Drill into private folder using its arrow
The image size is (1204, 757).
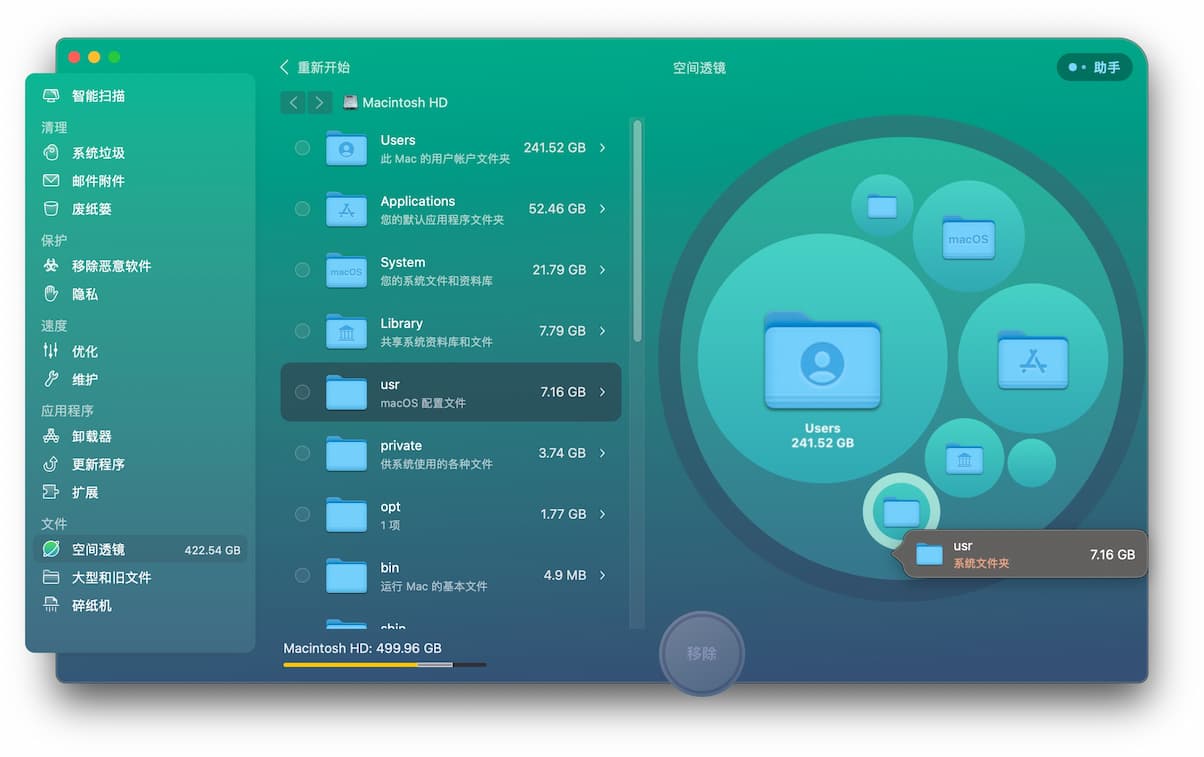coord(603,453)
